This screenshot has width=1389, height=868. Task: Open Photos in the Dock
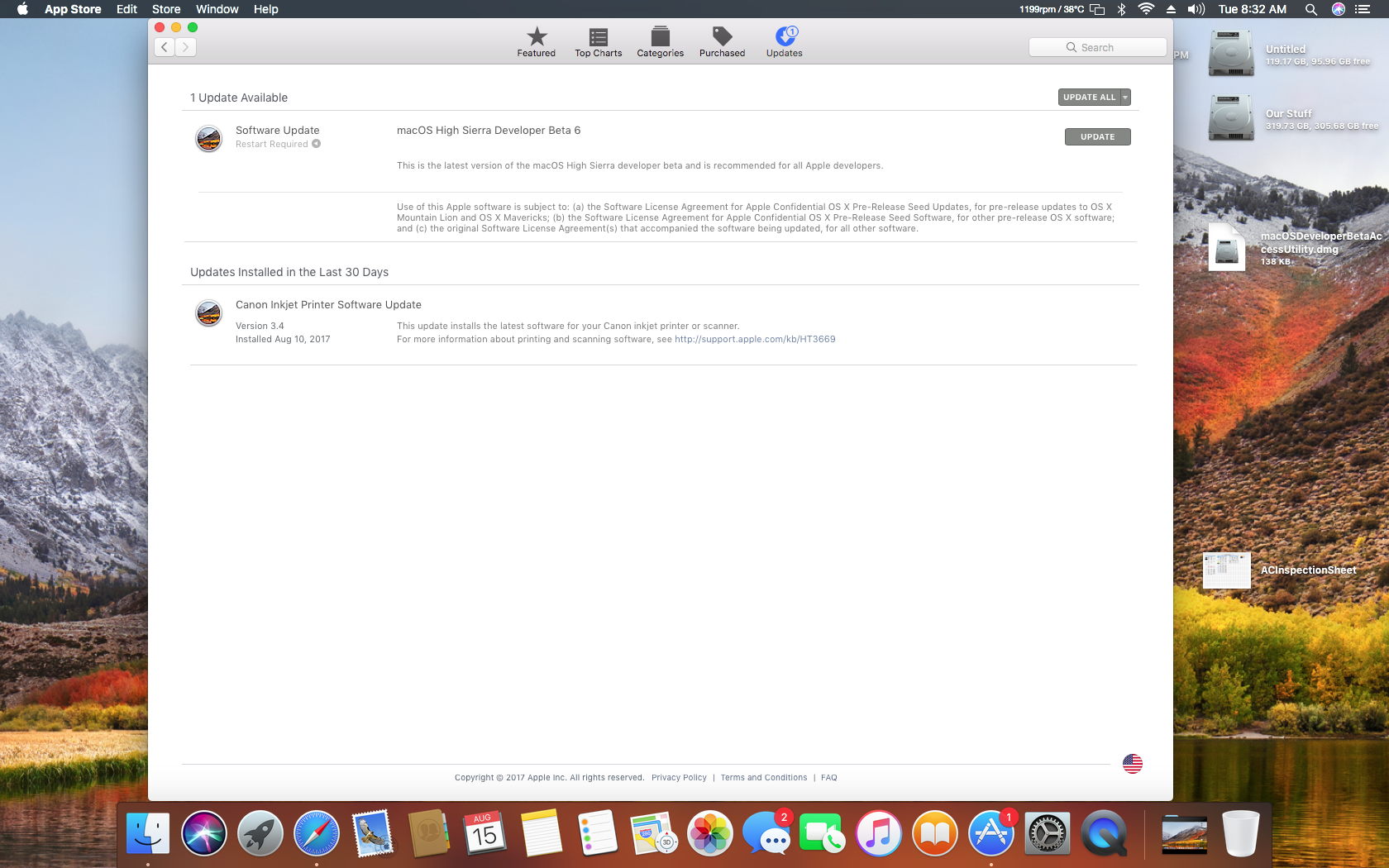(x=710, y=832)
